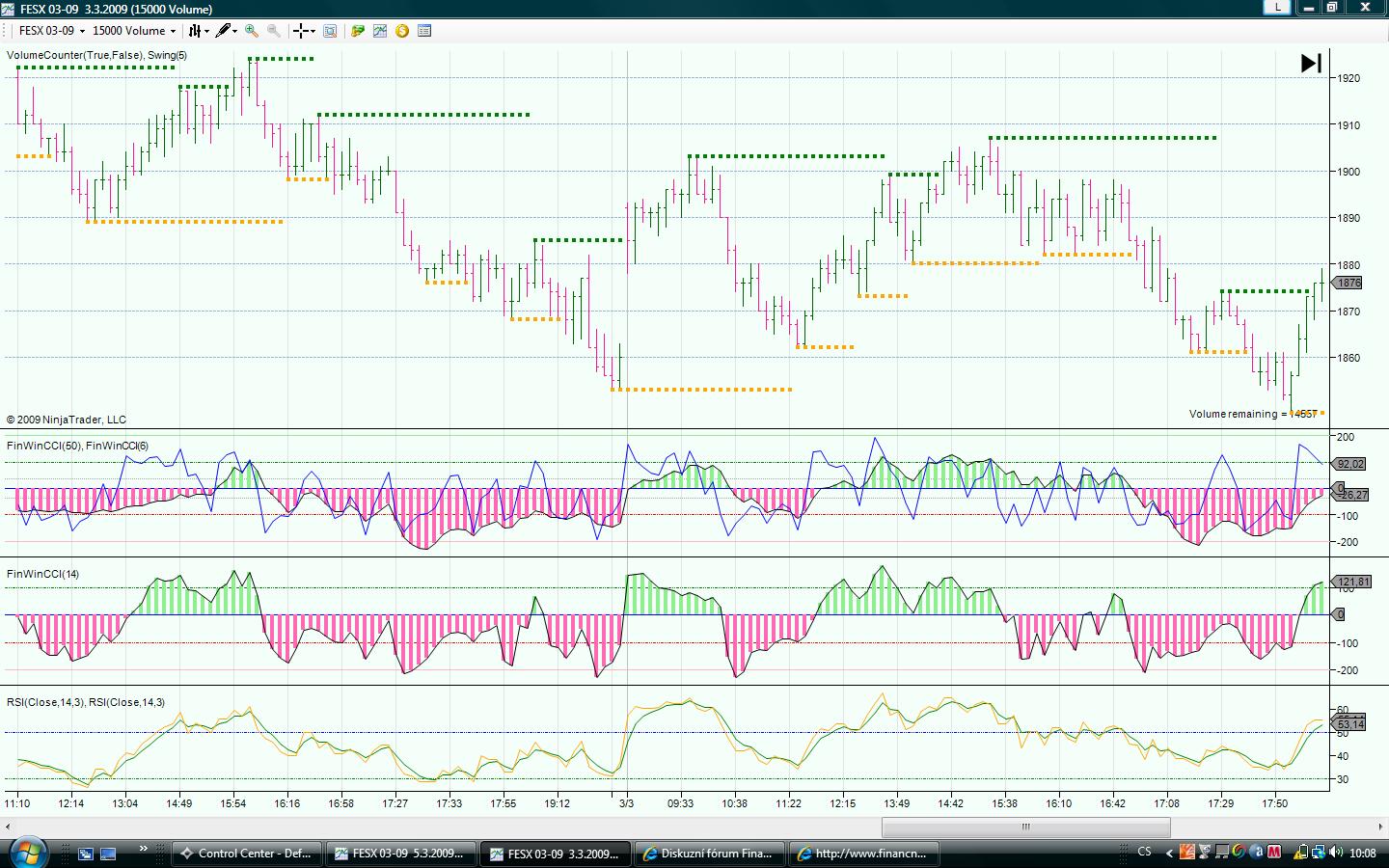Click the table properties toolbar icon
This screenshot has width=1389, height=868.
pos(424,31)
